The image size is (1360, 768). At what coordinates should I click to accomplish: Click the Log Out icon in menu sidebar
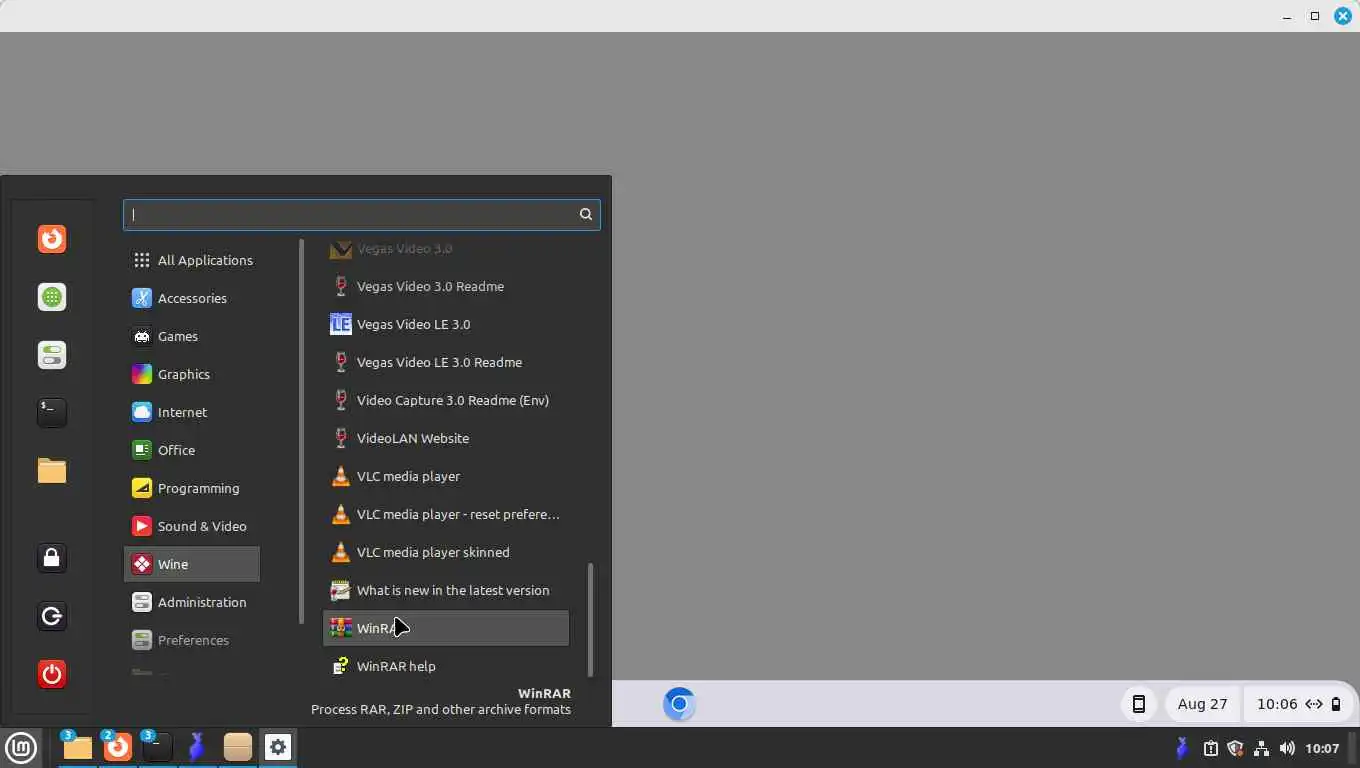52,616
